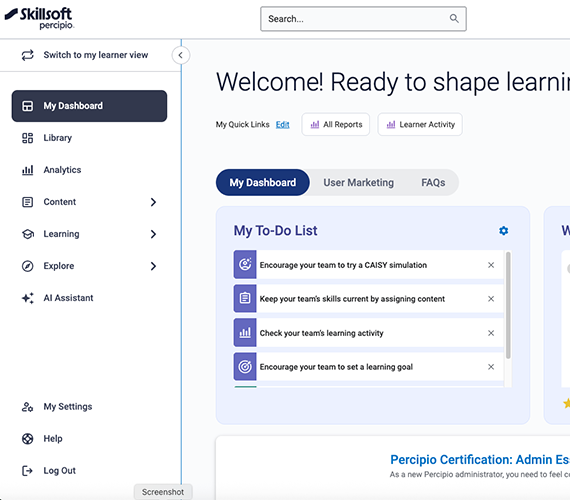This screenshot has height=500, width=570.
Task: Click the learning goal target icon
Action: coord(245,367)
